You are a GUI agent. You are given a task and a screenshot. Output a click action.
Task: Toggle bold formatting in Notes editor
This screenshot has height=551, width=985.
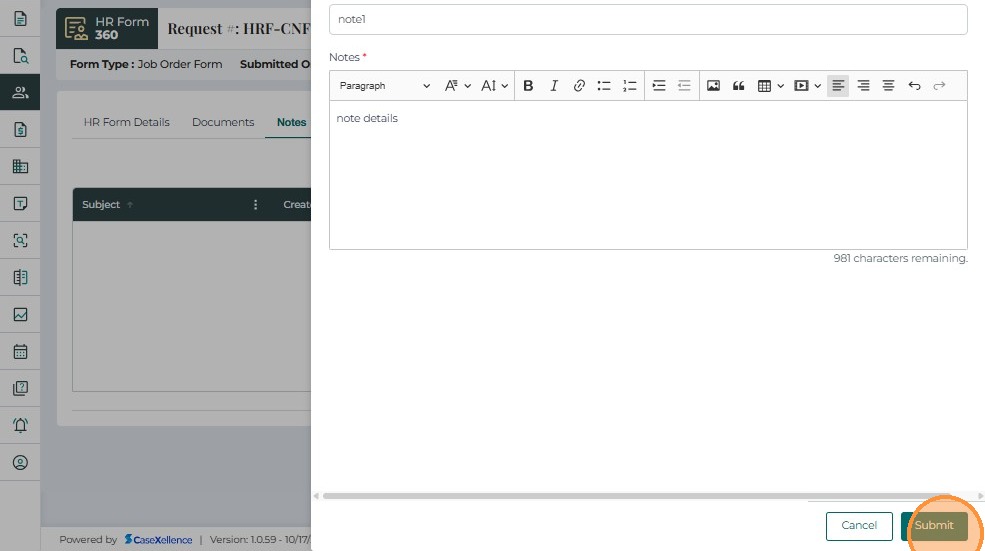tap(528, 85)
